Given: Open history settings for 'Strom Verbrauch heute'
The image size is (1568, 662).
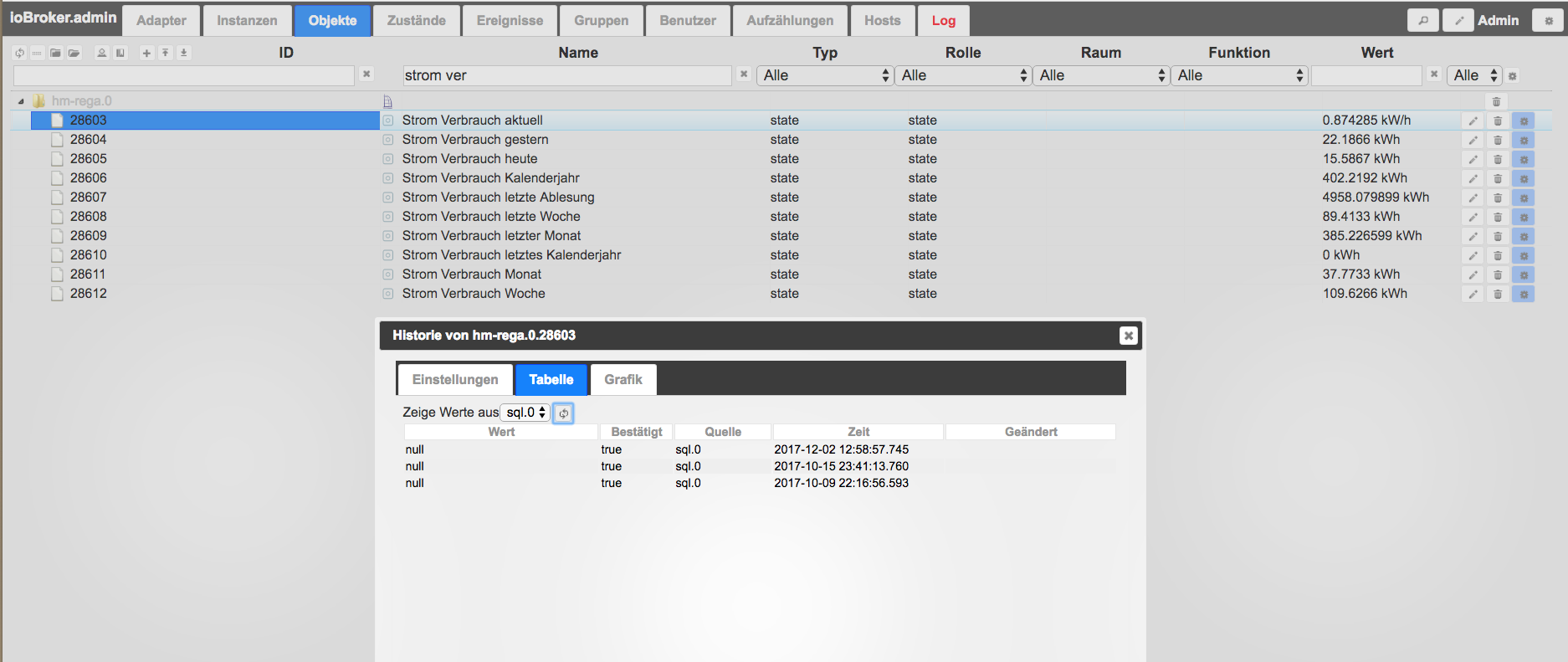Looking at the screenshot, I should tap(1524, 159).
